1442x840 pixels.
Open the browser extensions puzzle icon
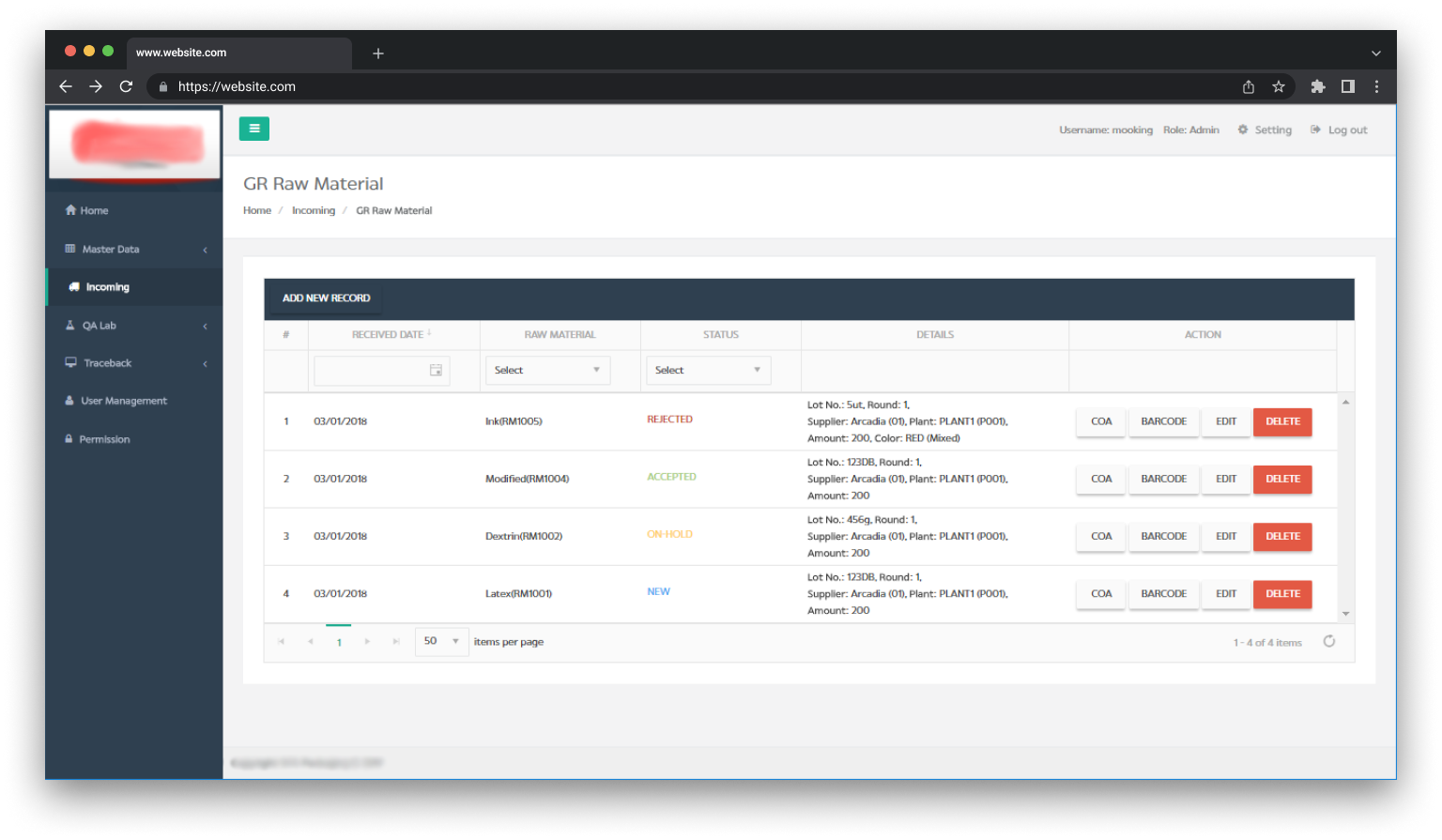coord(1318,86)
